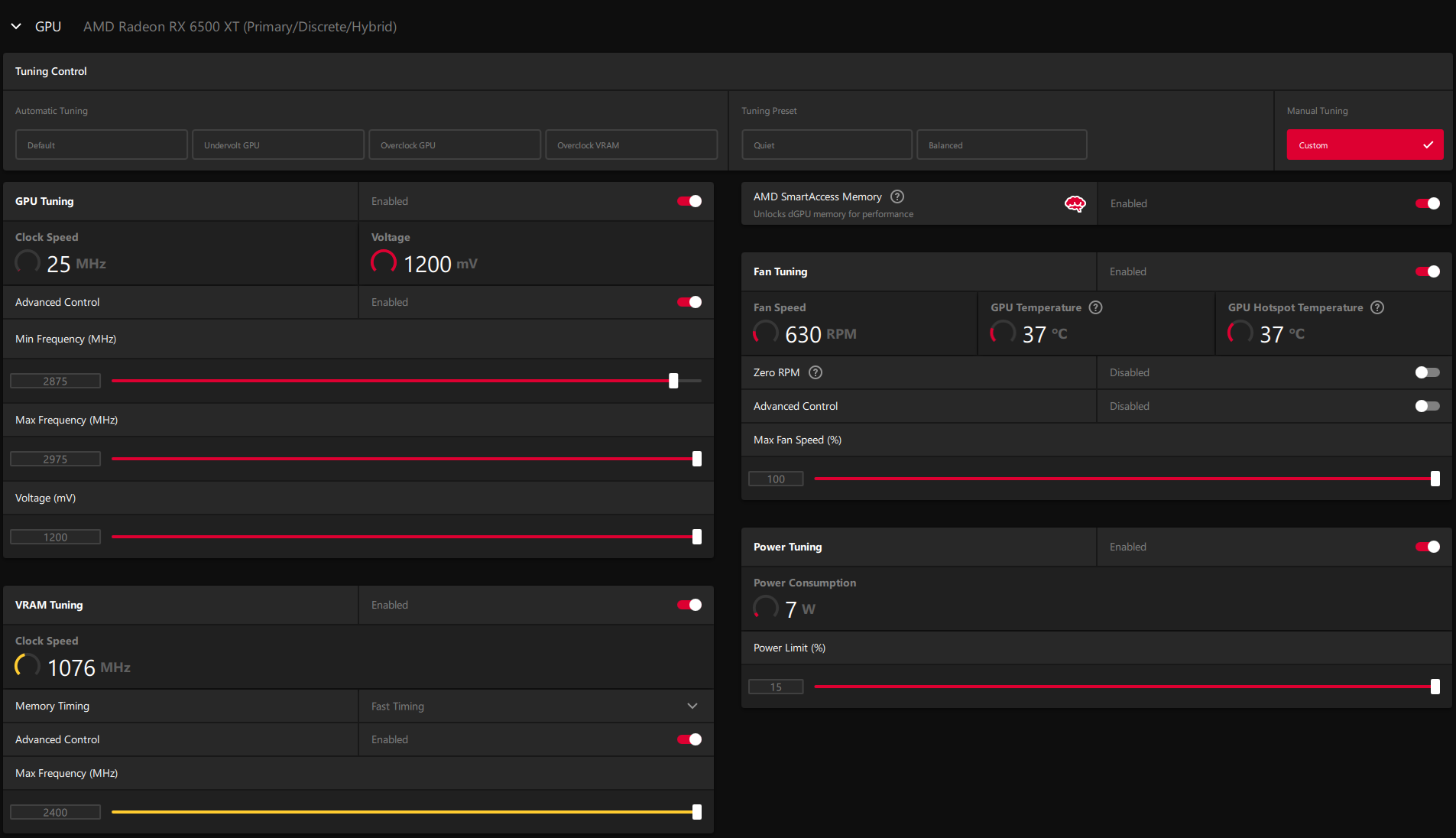The width and height of the screenshot is (1456, 838).
Task: Click Max Frequency value field 2975
Action: [55, 459]
